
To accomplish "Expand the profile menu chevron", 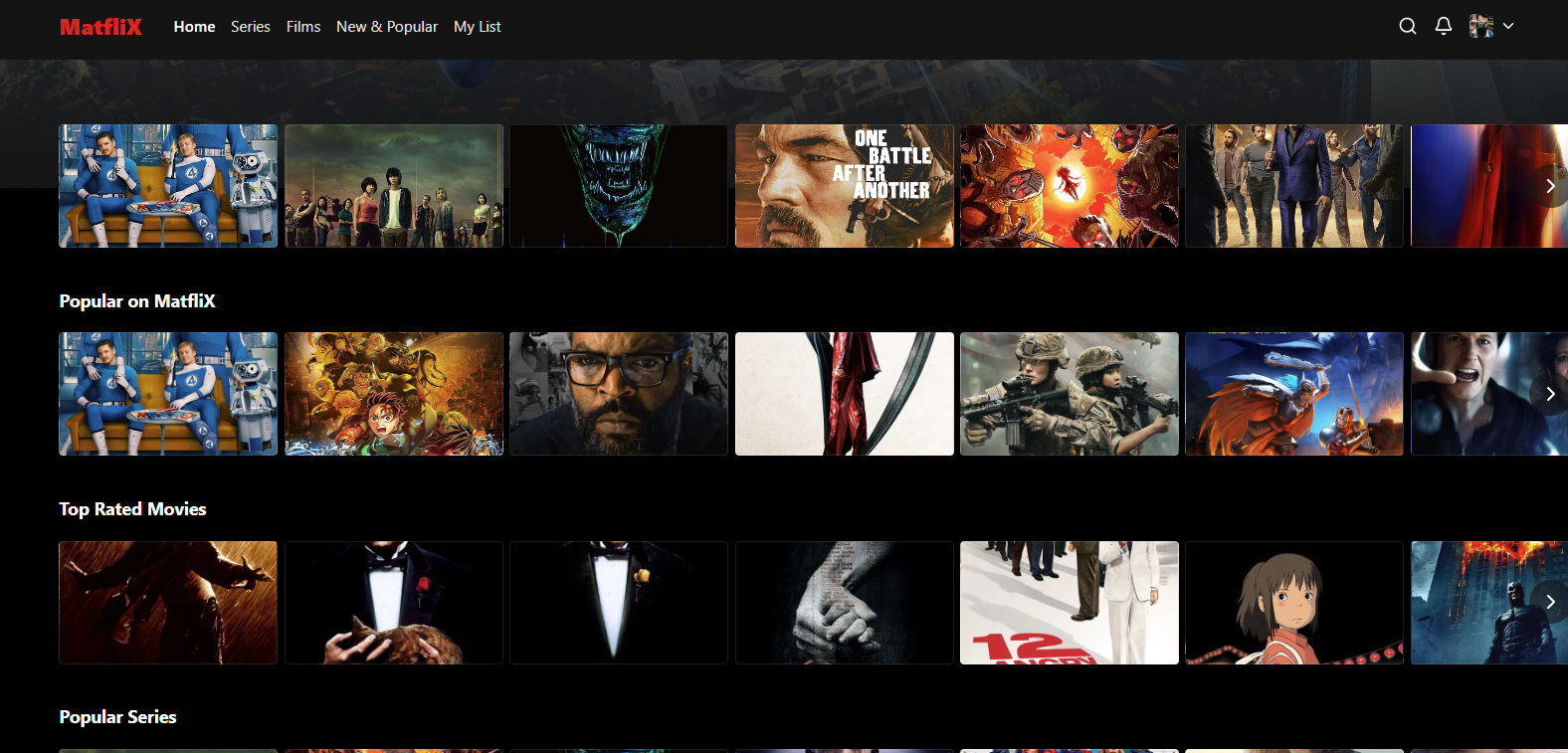I will (1508, 26).
